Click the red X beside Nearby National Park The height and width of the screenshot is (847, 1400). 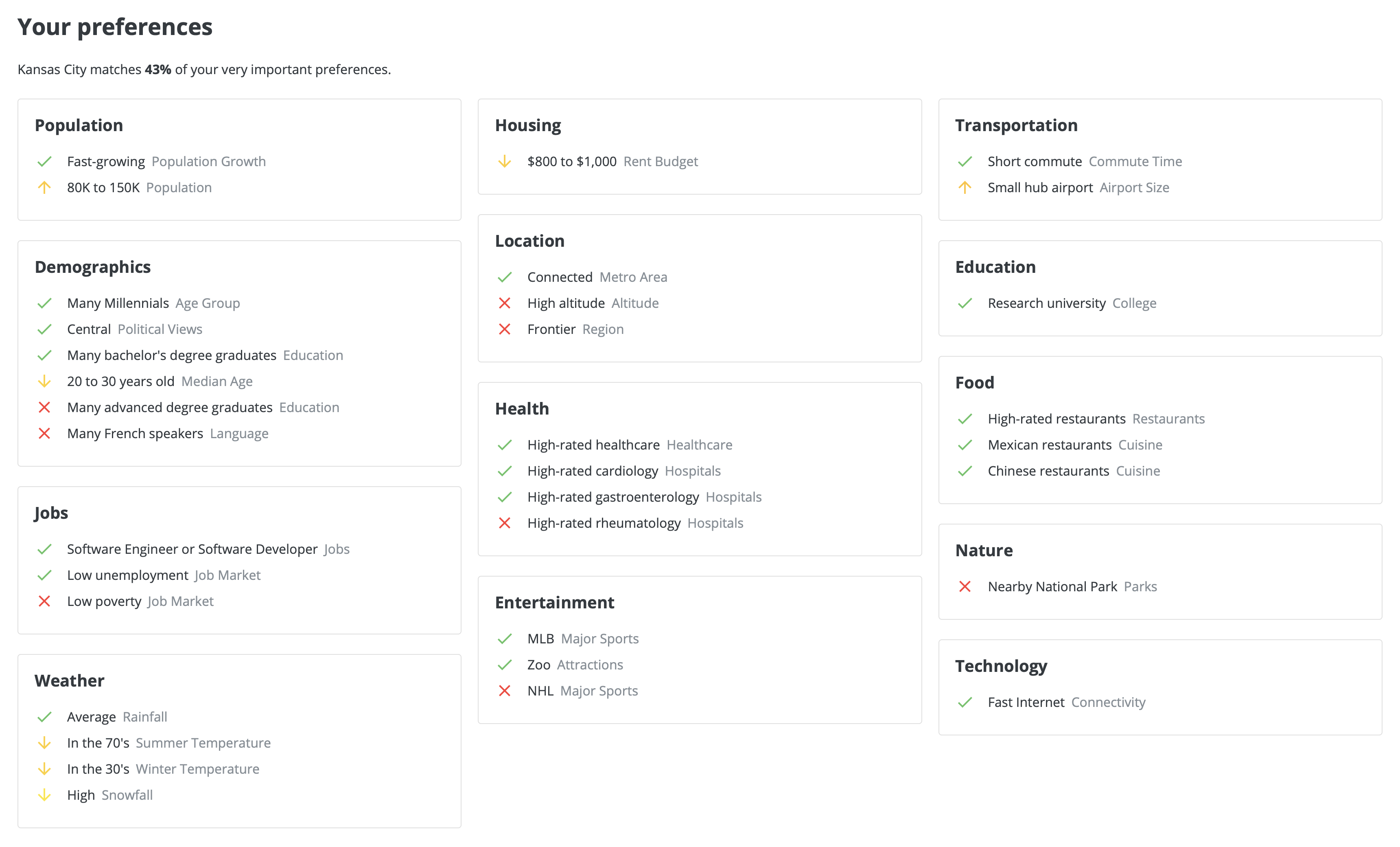point(965,587)
